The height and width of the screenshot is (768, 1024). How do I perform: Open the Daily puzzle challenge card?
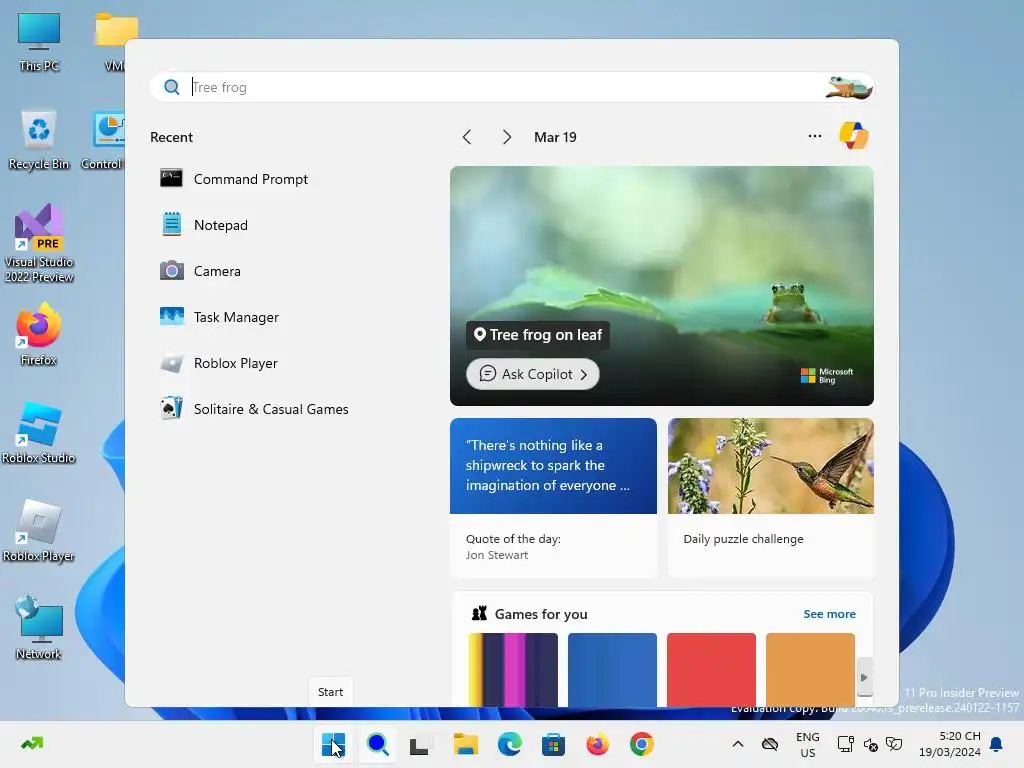(771, 498)
